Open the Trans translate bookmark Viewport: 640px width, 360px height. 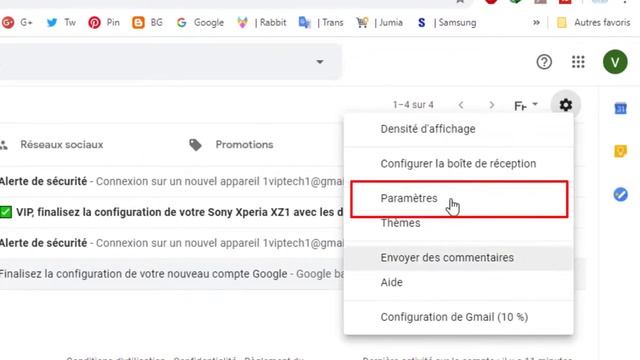tap(321, 22)
